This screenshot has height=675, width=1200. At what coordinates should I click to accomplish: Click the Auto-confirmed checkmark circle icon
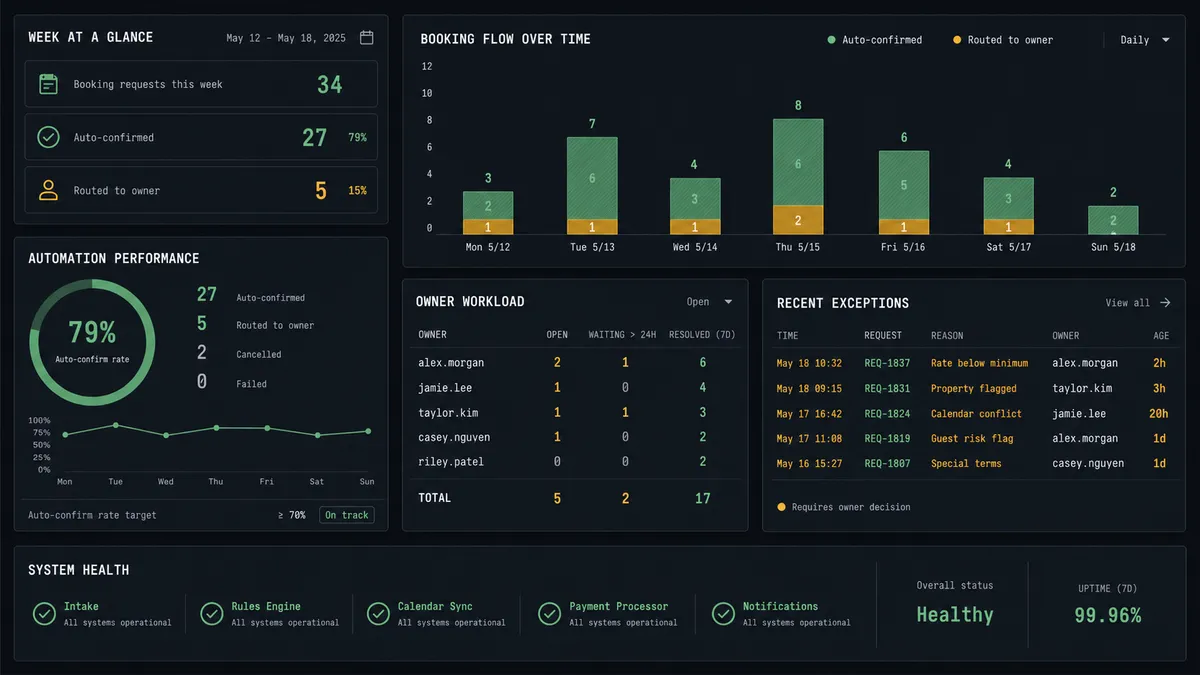pyautogui.click(x=48, y=137)
